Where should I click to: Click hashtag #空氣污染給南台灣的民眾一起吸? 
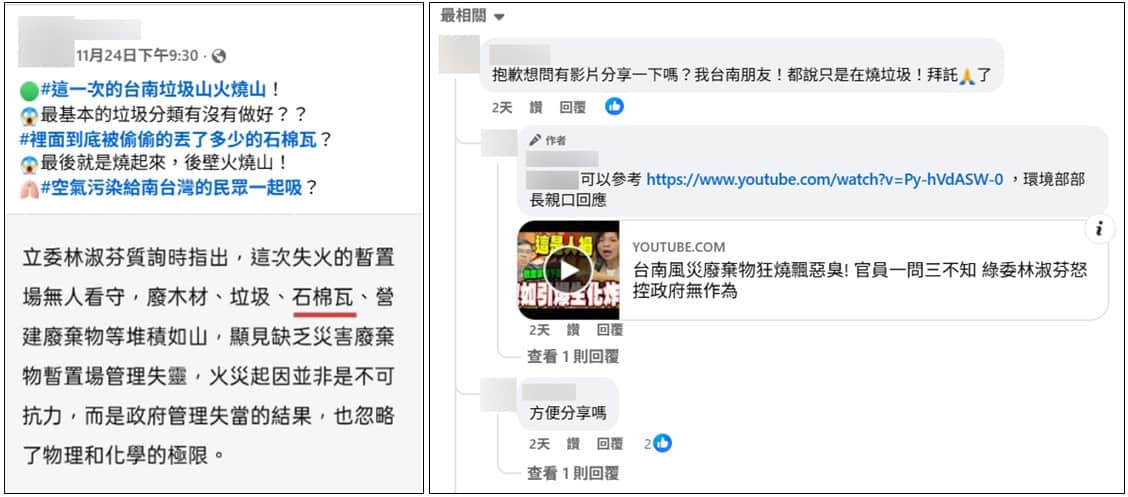(172, 187)
